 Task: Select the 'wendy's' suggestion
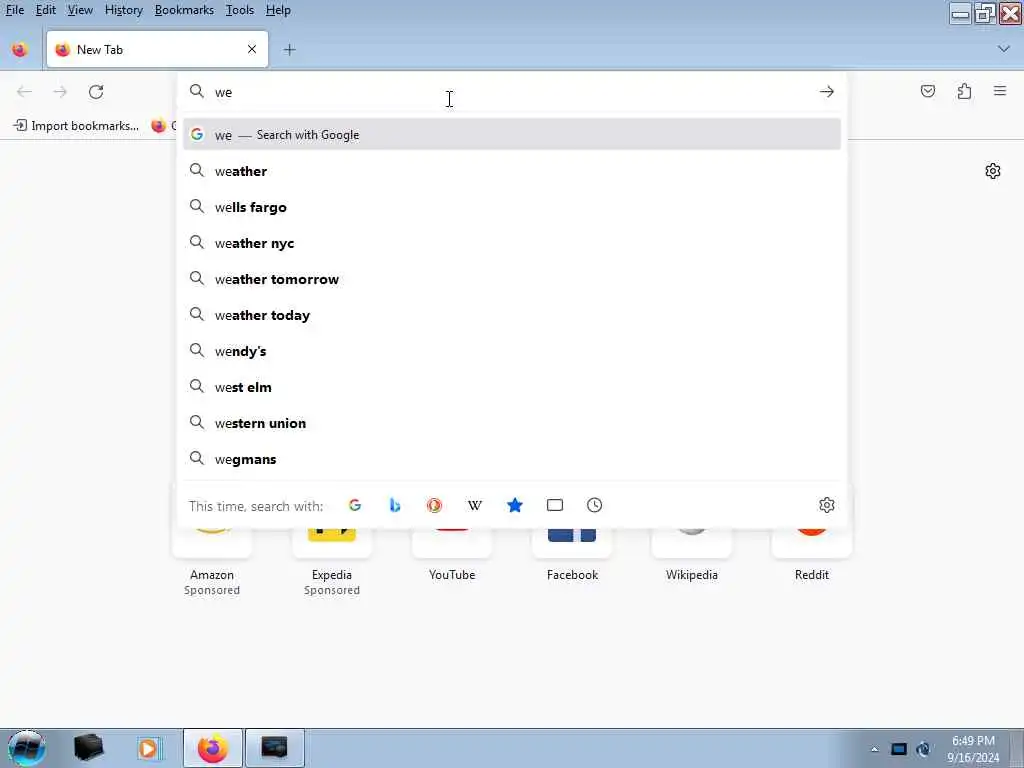coord(512,351)
